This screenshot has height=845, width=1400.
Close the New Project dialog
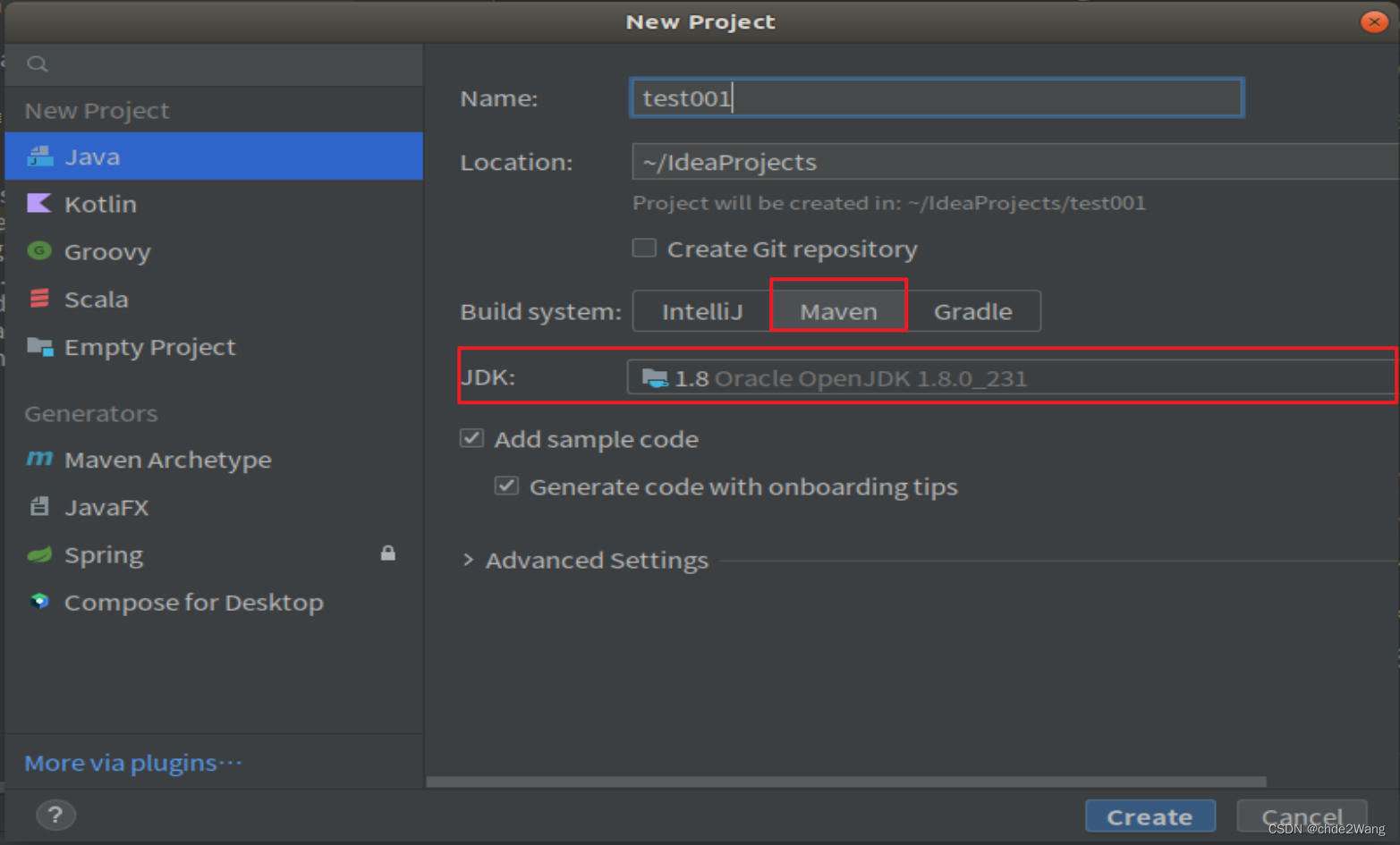(1374, 21)
